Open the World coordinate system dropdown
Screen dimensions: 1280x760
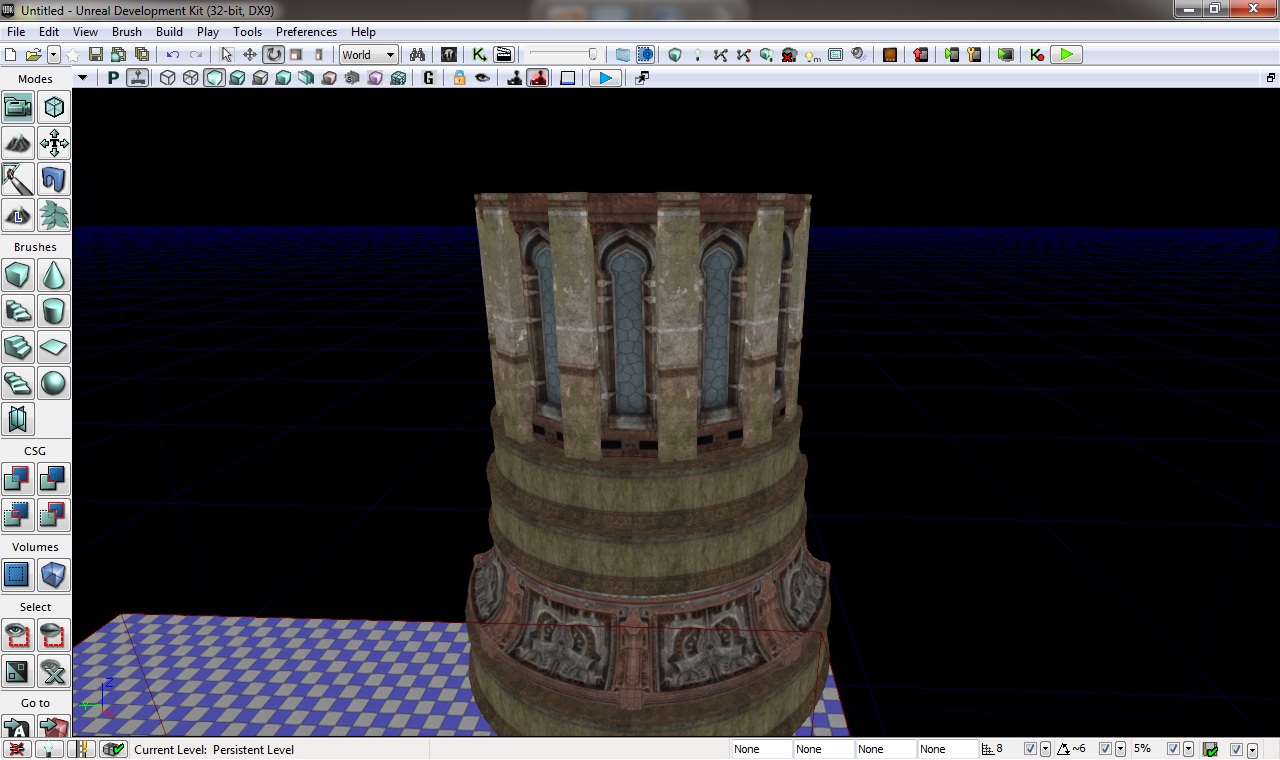369,55
